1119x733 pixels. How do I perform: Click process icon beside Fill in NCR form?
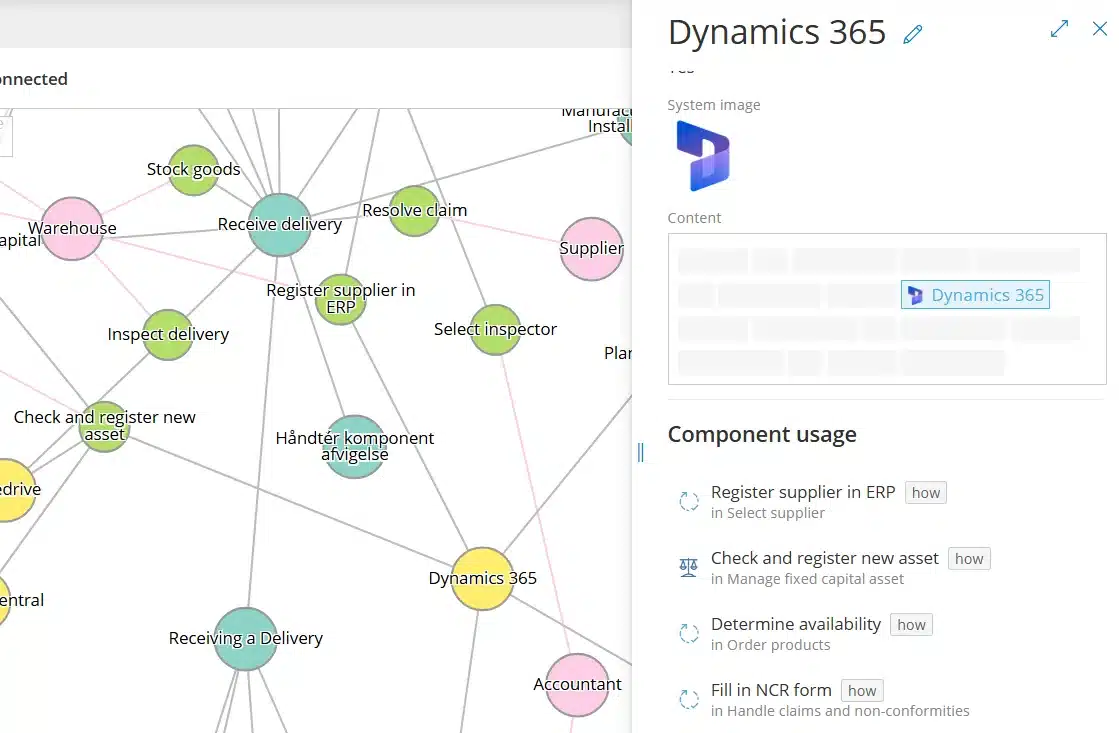tap(689, 699)
